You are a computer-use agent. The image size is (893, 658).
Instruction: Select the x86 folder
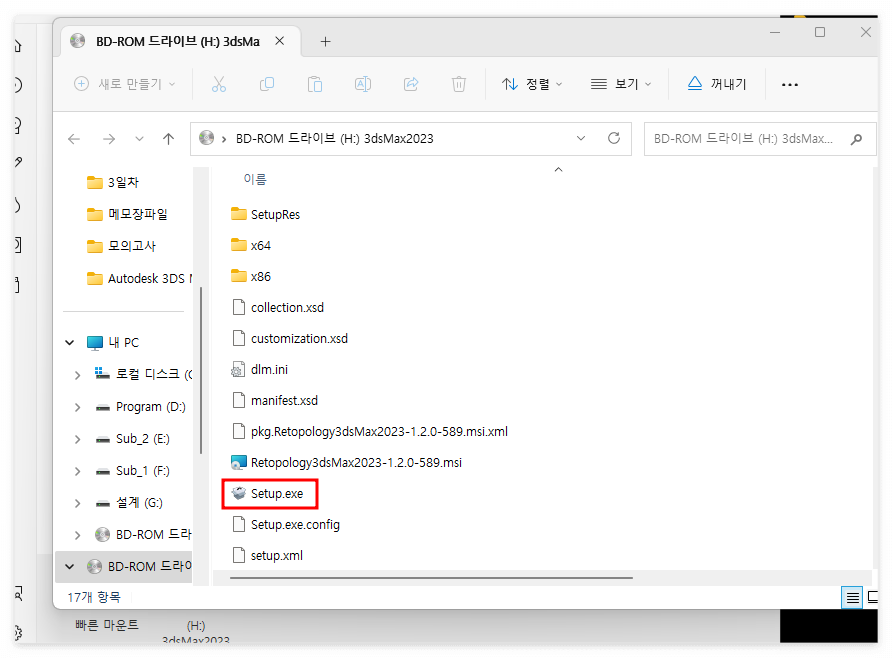tap(251, 276)
